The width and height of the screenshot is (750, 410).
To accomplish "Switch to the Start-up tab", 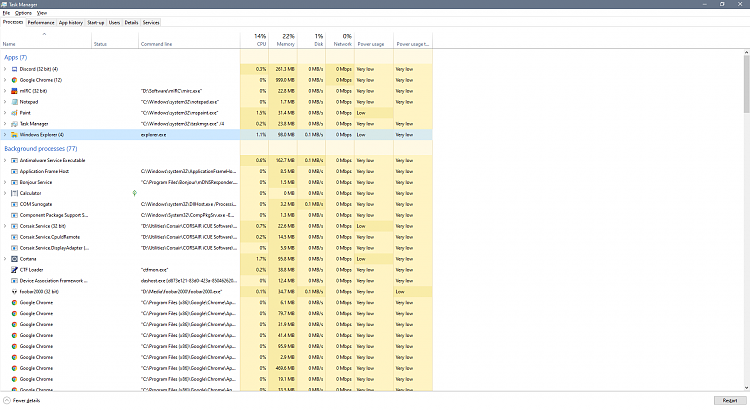I will coord(96,22).
